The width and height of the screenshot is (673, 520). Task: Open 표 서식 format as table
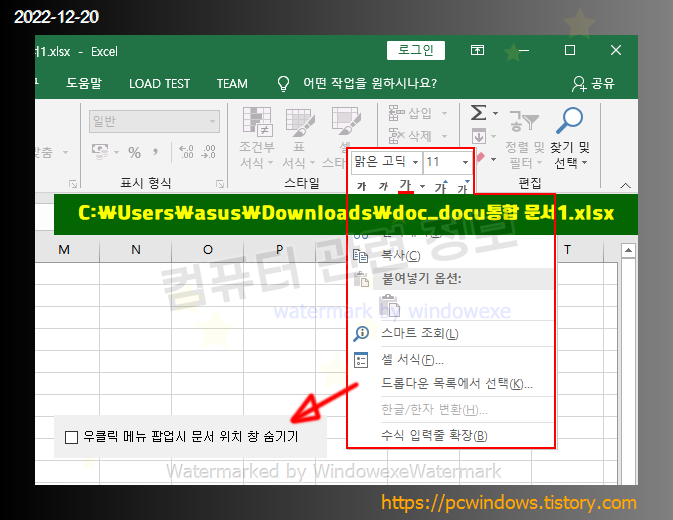pos(299,137)
